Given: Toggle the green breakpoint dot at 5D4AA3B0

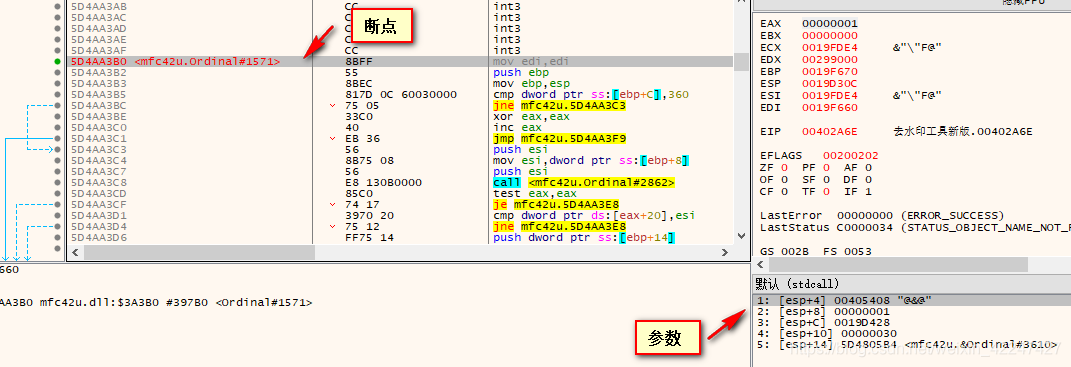Looking at the screenshot, I should 57,62.
